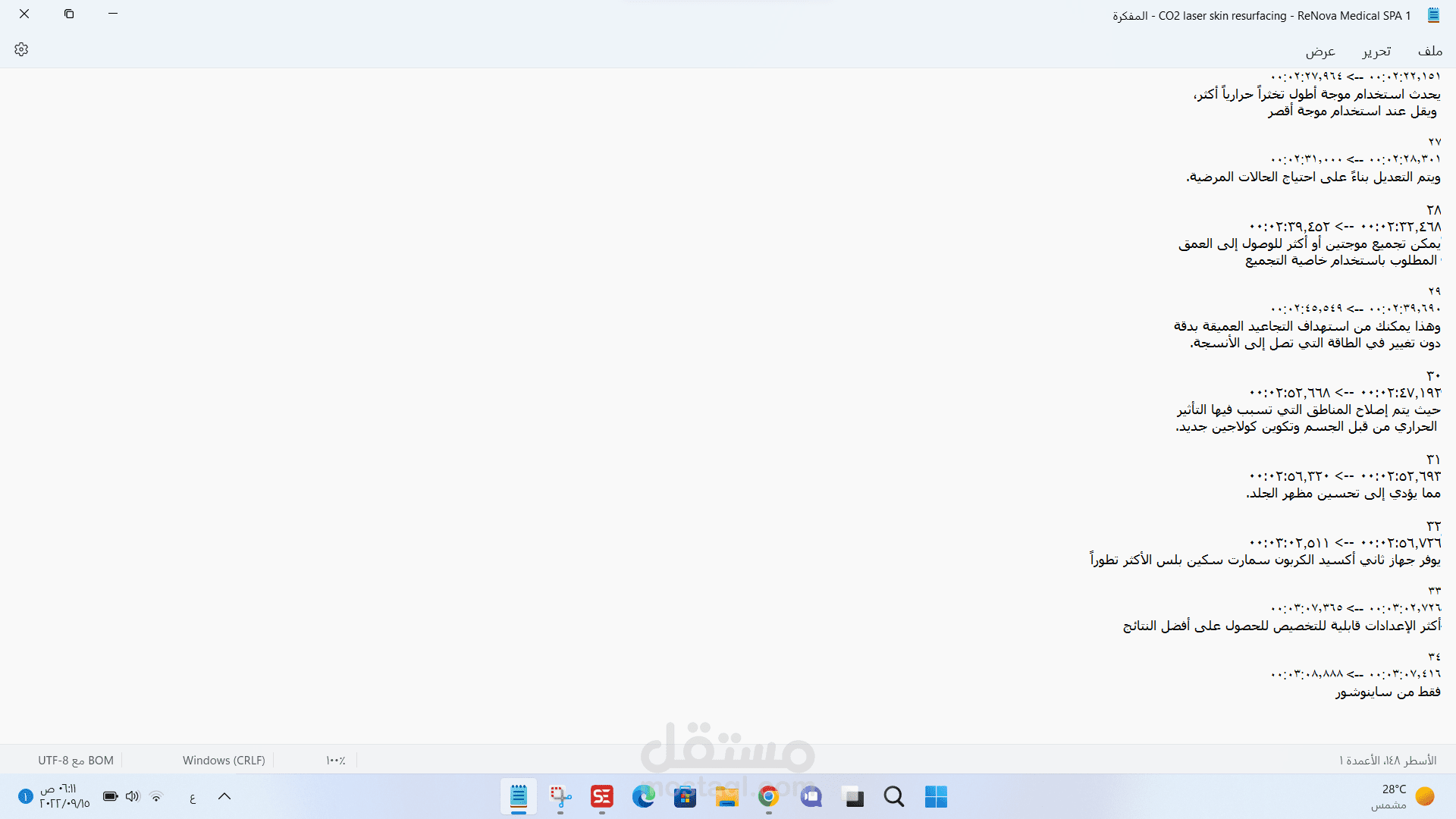Image resolution: width=1456 pixels, height=819 pixels.
Task: Click subtitle line about تحسين مظهر الجلد
Action: pos(1343,494)
